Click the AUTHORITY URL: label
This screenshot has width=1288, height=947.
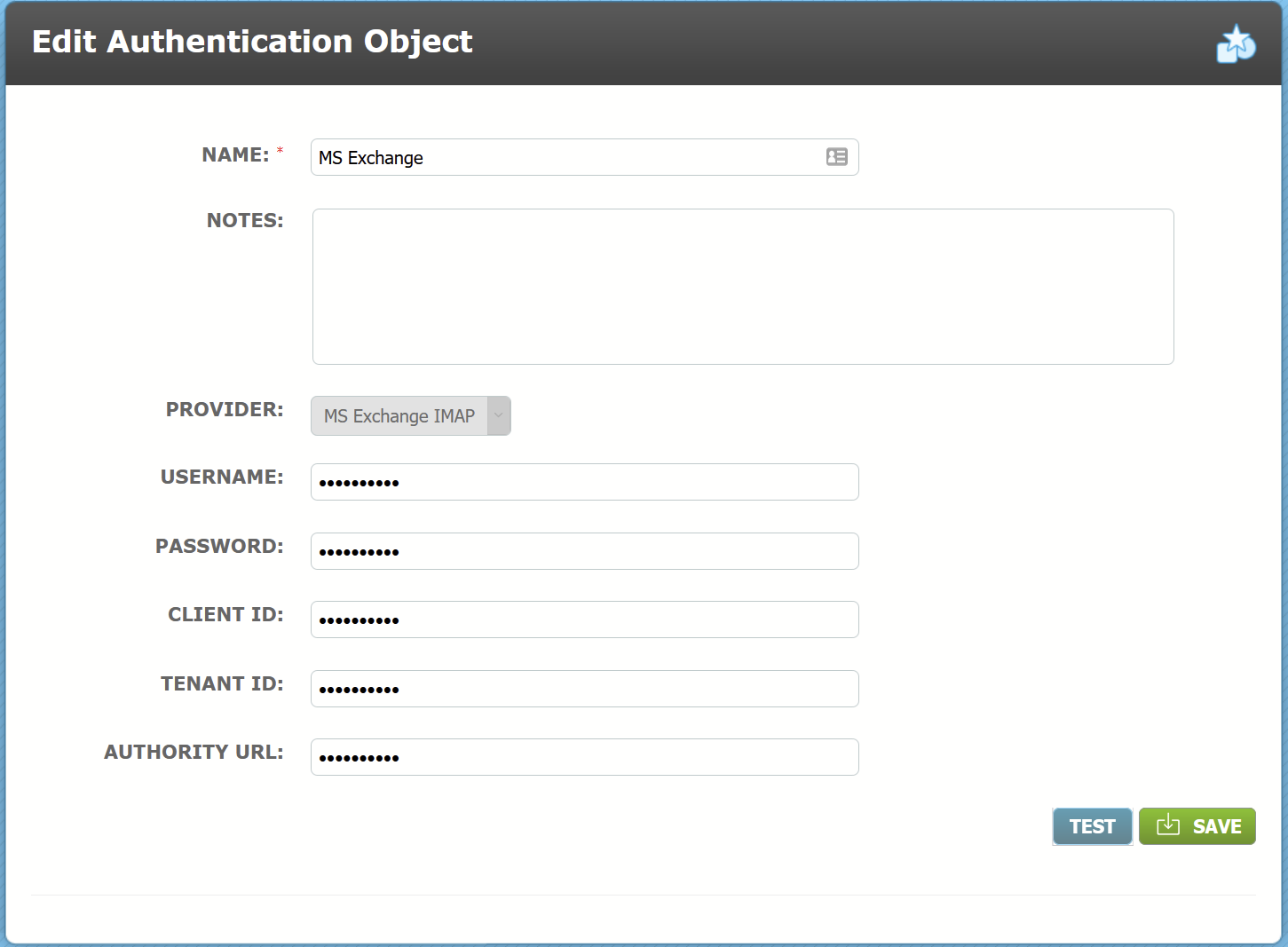194,752
